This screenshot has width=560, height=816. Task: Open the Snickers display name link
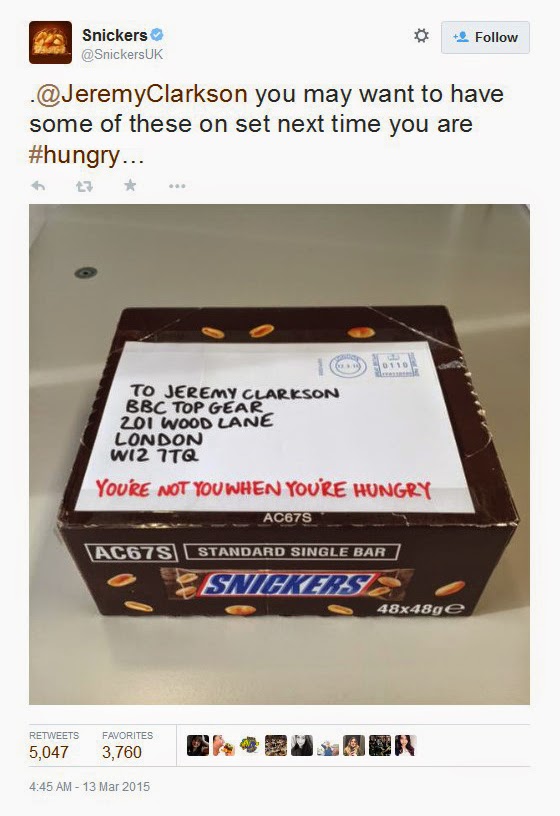114,35
